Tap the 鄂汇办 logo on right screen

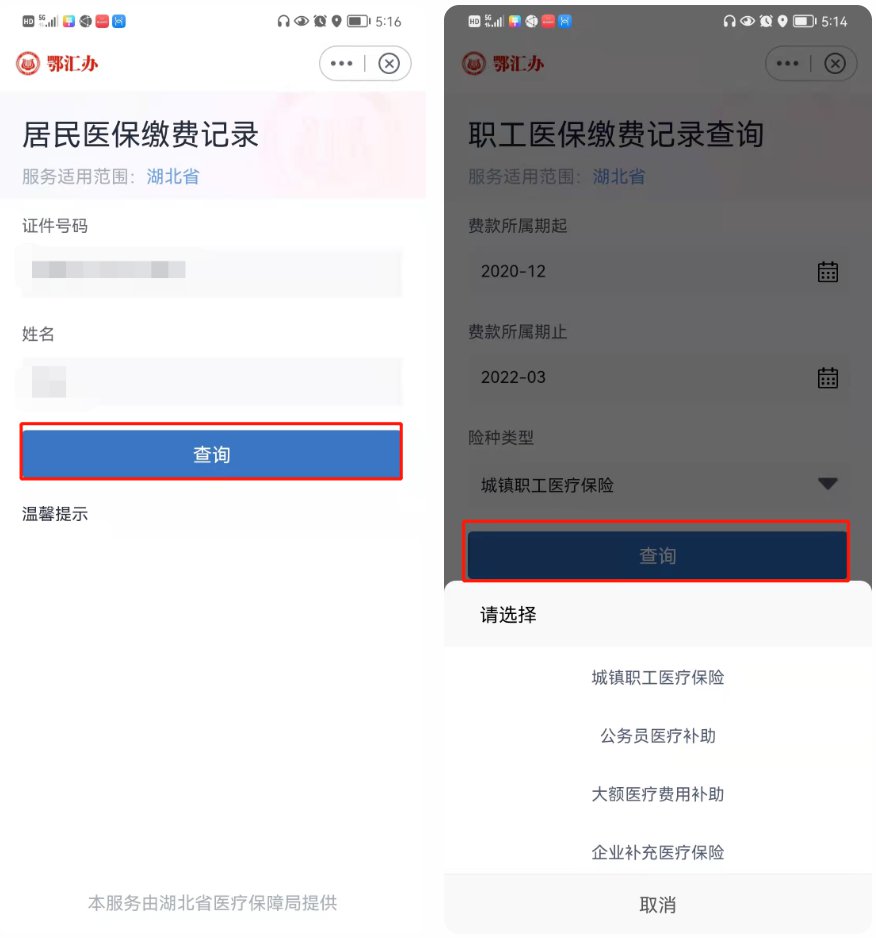pyautogui.click(x=503, y=63)
